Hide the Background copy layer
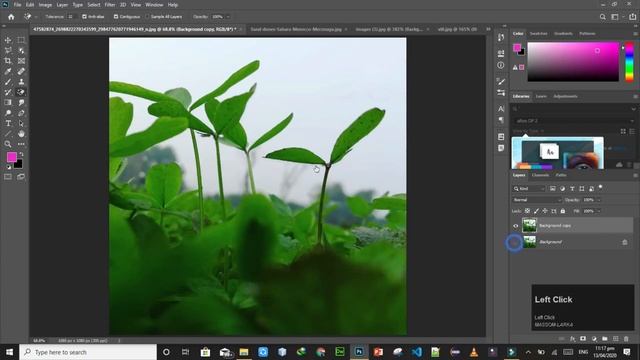This screenshot has width=640, height=360. 516,226
